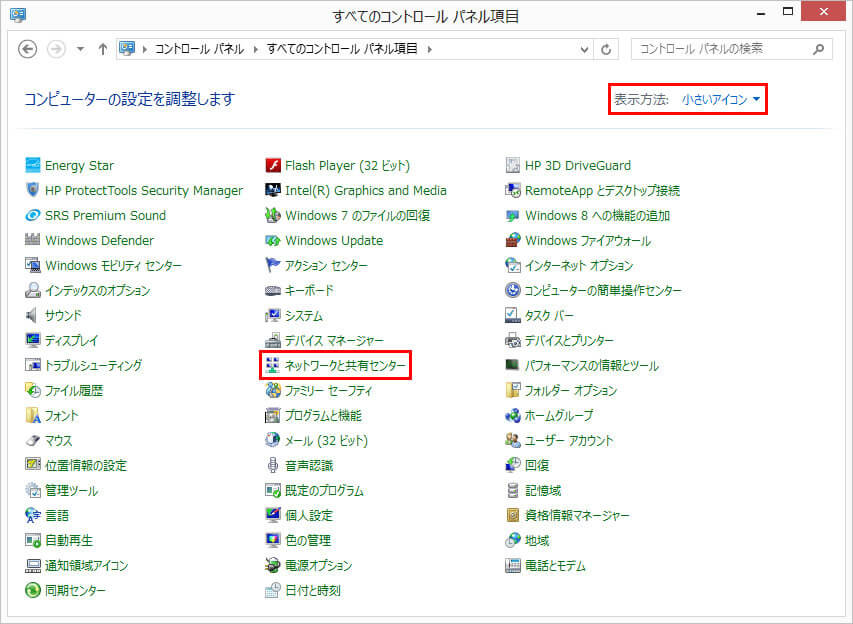
Task: Open フォルダー オプション link
Action: [571, 391]
